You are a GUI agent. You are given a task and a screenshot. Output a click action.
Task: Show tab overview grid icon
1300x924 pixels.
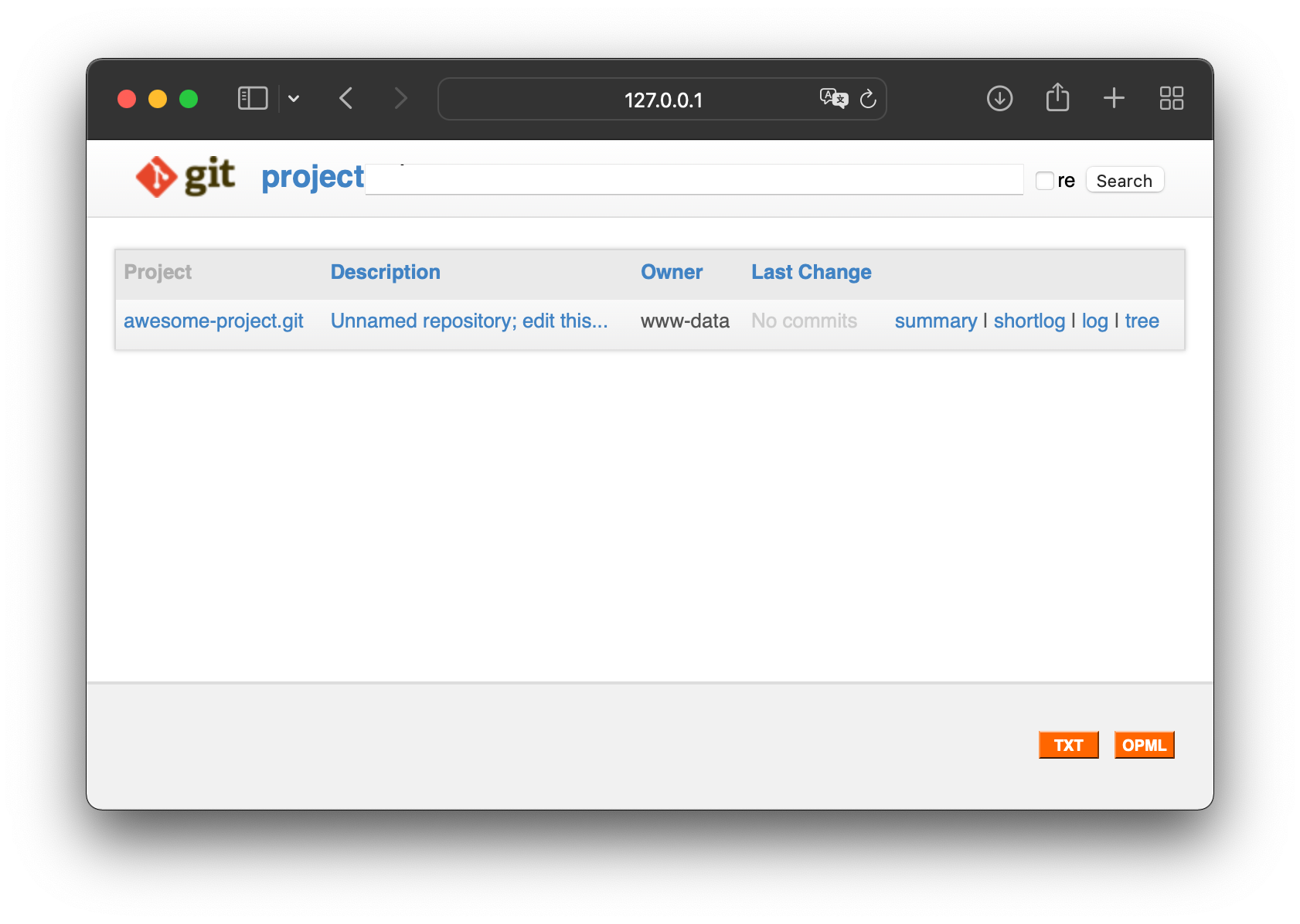pos(1172,98)
